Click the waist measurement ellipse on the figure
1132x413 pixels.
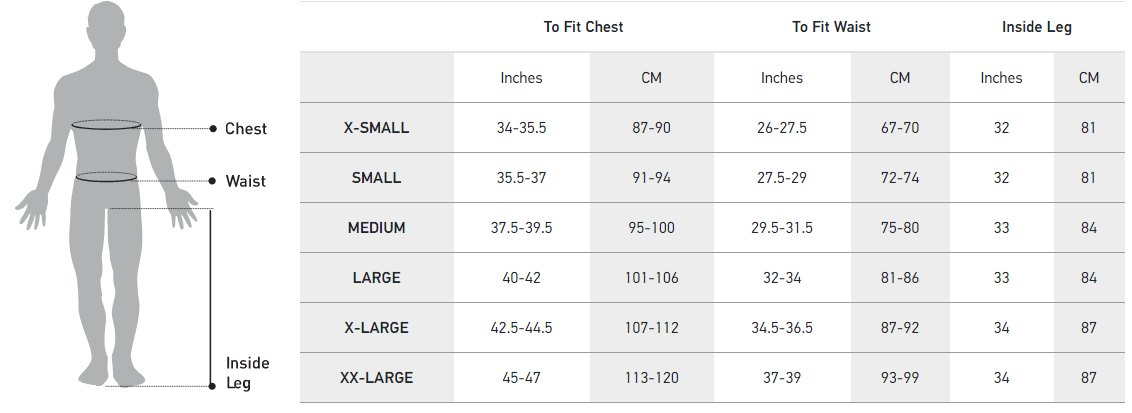click(x=106, y=178)
